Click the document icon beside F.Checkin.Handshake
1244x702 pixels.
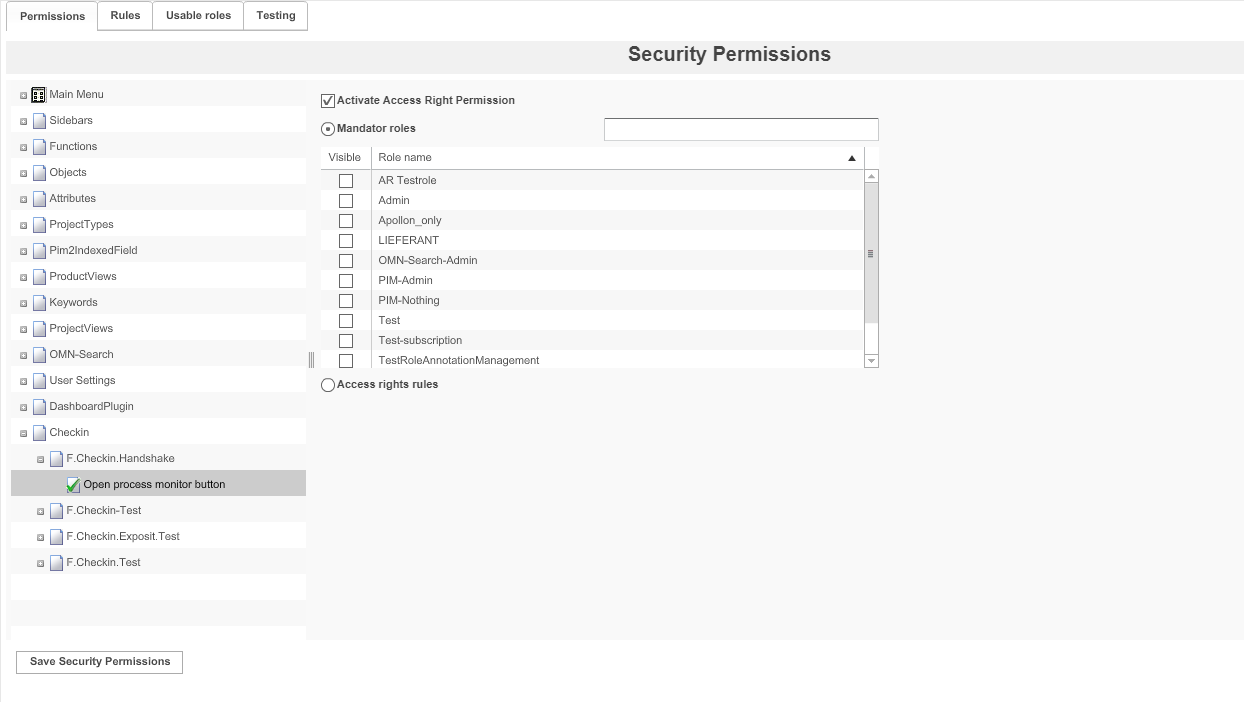[x=56, y=458]
